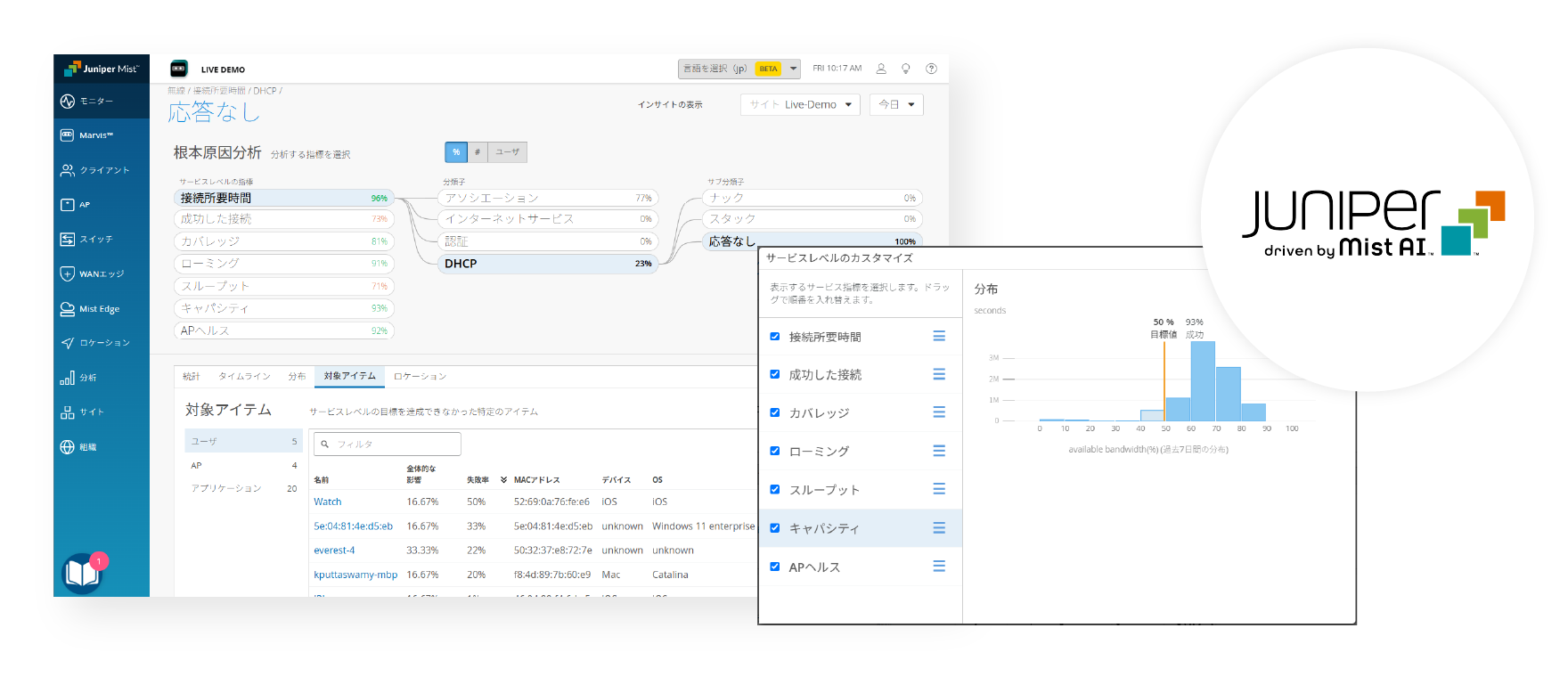1568x677 pixels.
Task: Switch to the ロケーション tab
Action: 421,377
